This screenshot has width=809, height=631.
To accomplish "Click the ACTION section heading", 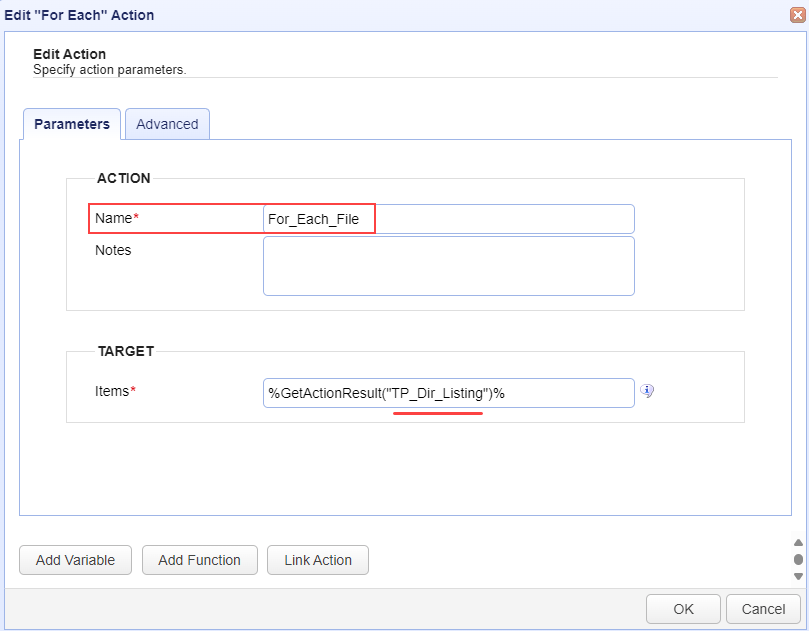I will (x=124, y=178).
